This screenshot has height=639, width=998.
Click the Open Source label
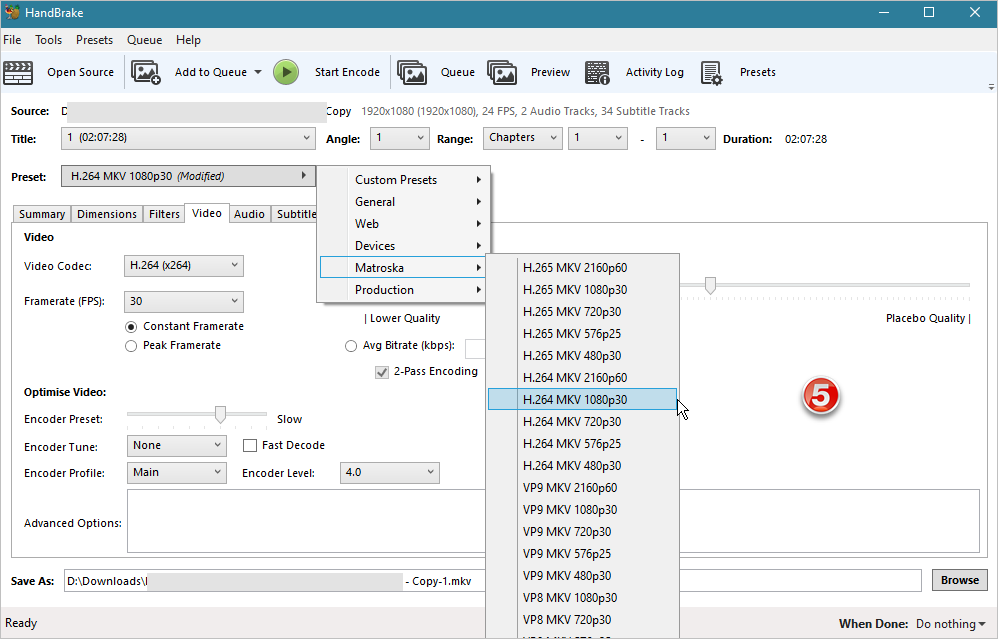tap(80, 73)
